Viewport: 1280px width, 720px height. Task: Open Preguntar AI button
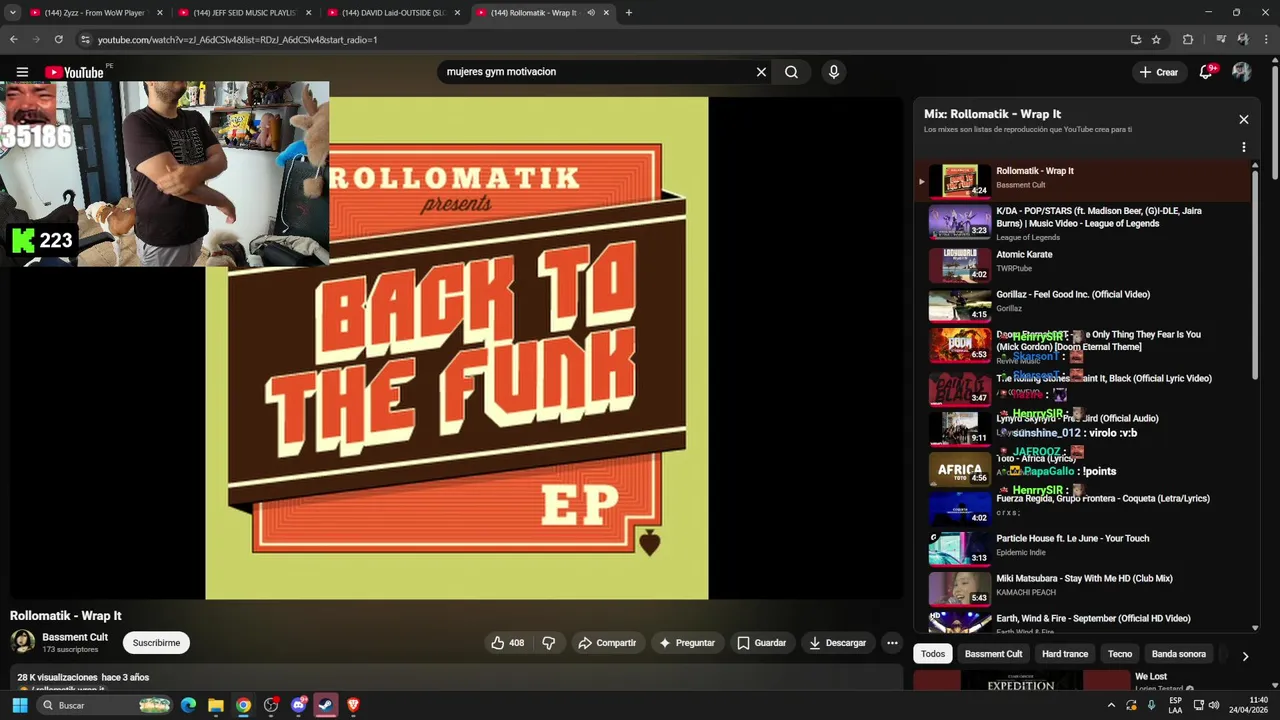coord(686,643)
